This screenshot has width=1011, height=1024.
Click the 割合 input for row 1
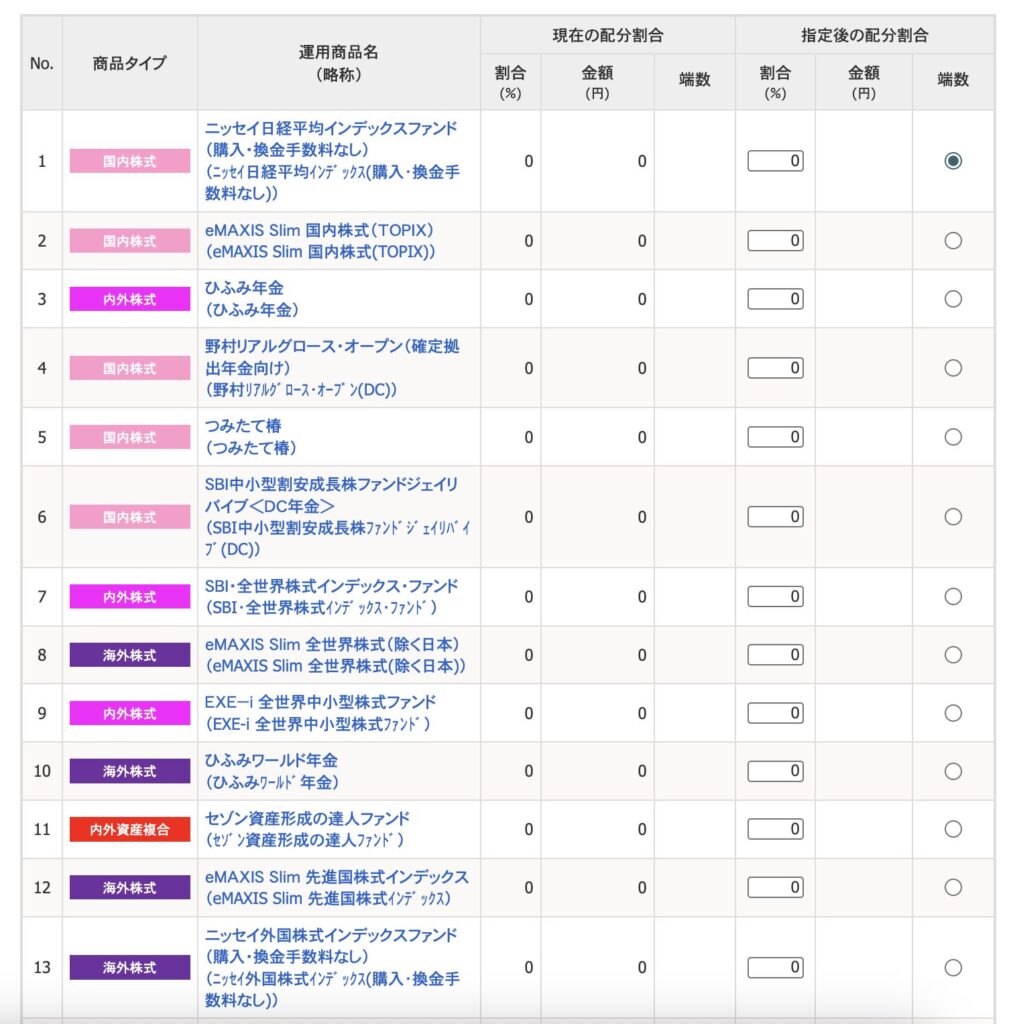[x=775, y=161]
